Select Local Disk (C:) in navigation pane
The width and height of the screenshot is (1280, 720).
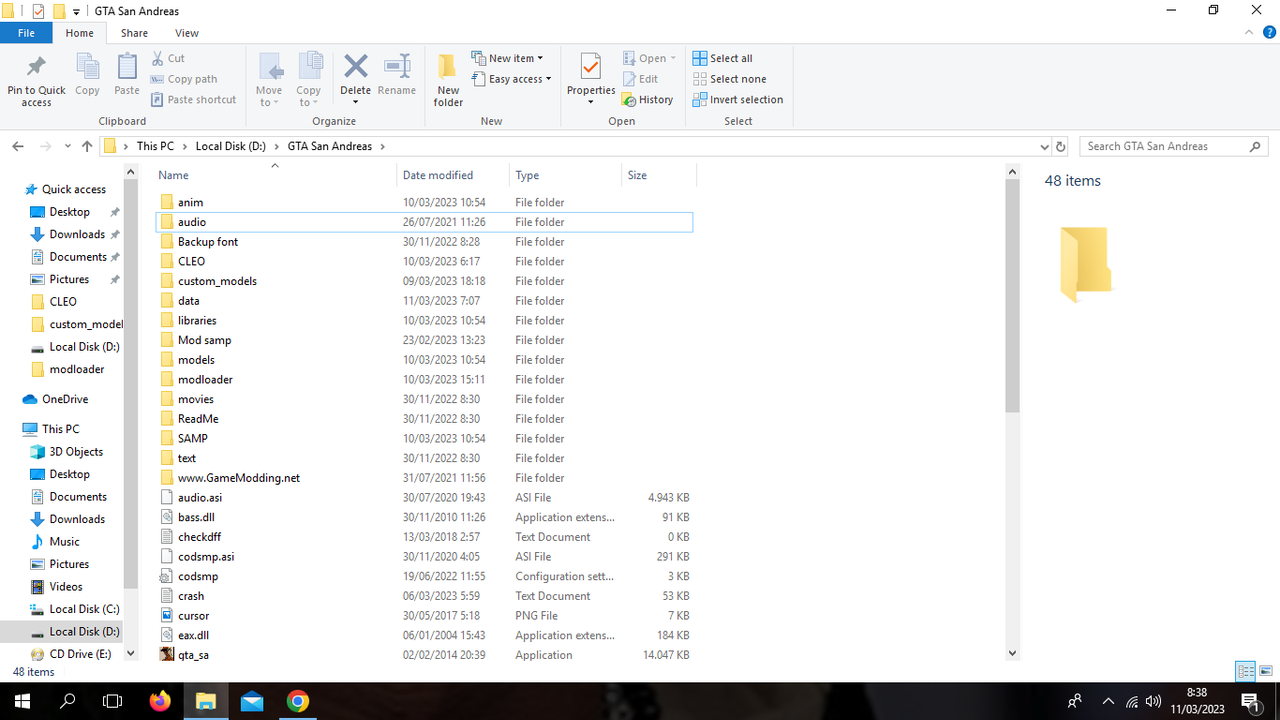coord(84,609)
